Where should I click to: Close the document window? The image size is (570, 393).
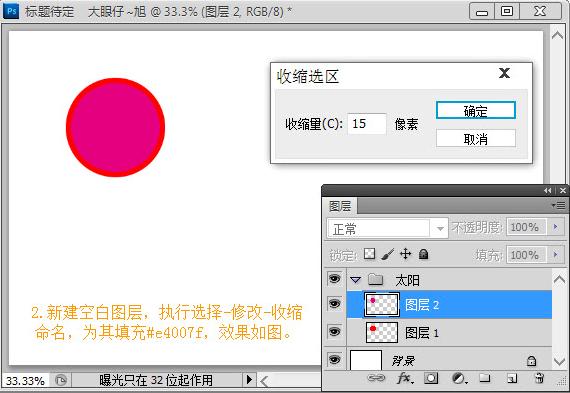tap(540, 11)
